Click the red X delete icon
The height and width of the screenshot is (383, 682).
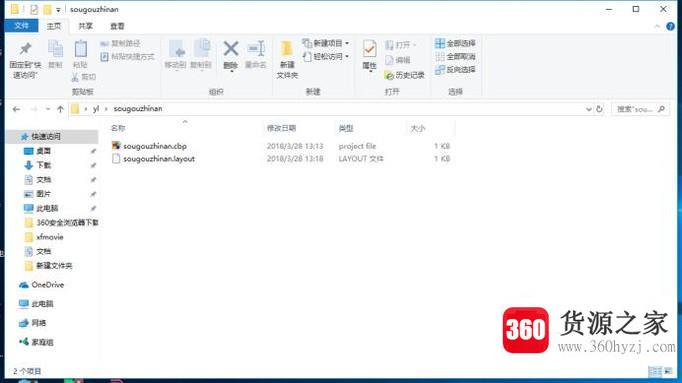(x=231, y=48)
